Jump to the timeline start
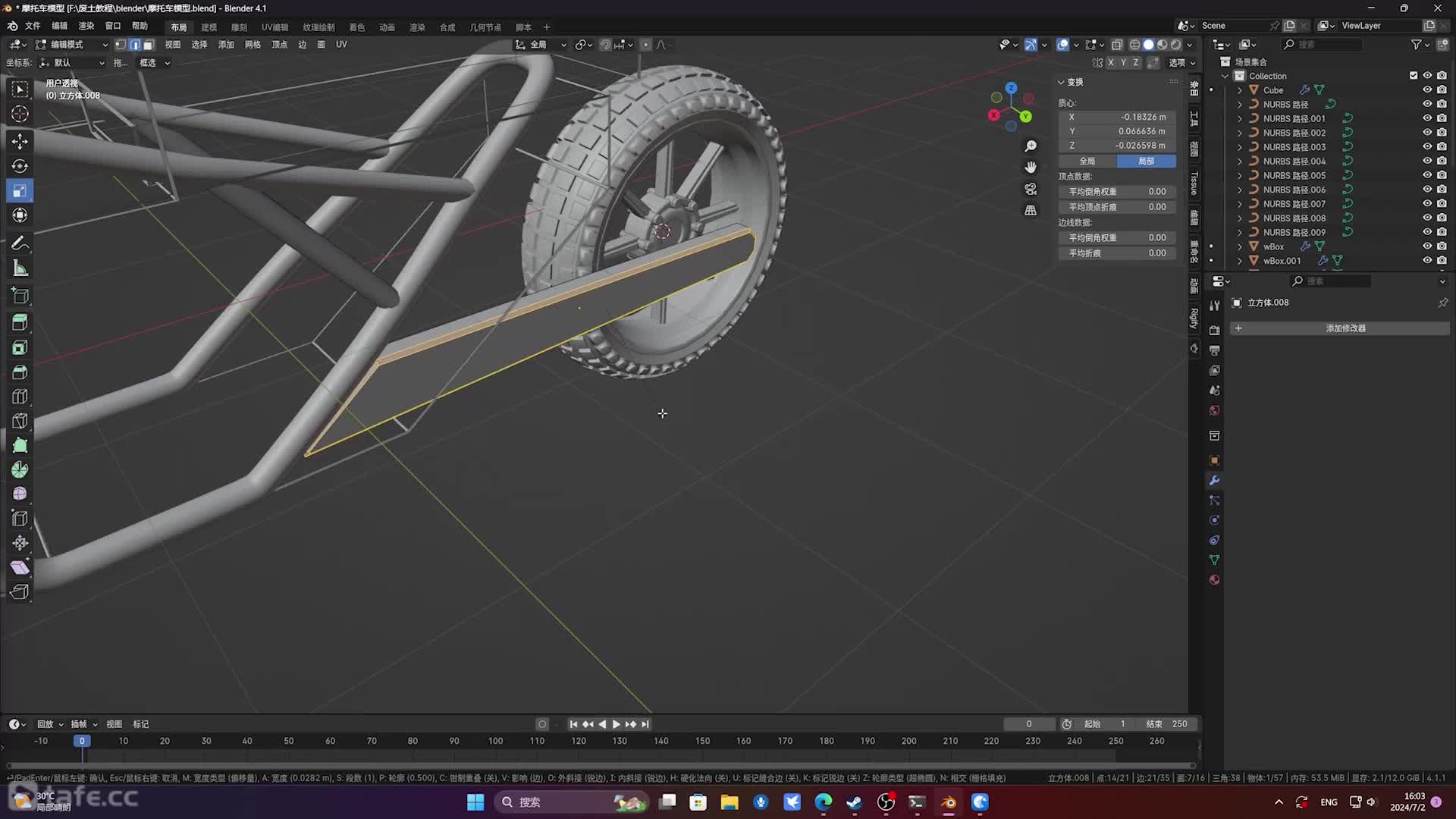This screenshot has height=819, width=1456. [x=573, y=724]
